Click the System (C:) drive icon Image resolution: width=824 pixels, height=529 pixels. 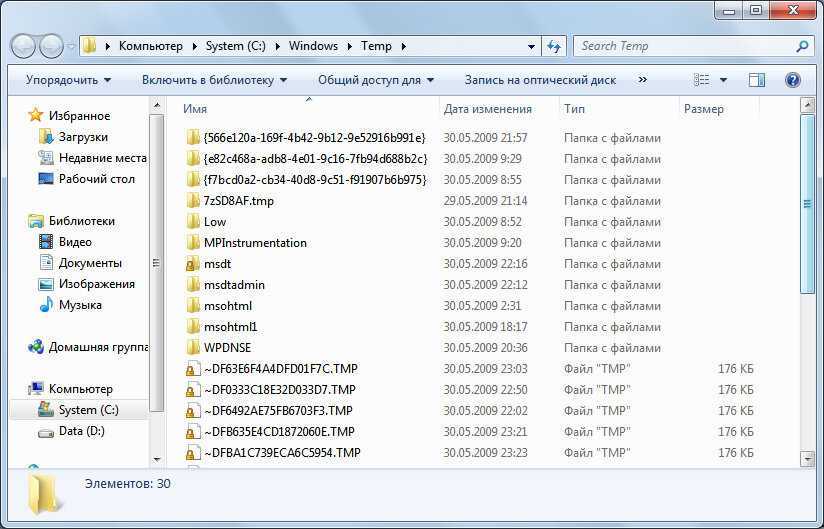coord(46,410)
